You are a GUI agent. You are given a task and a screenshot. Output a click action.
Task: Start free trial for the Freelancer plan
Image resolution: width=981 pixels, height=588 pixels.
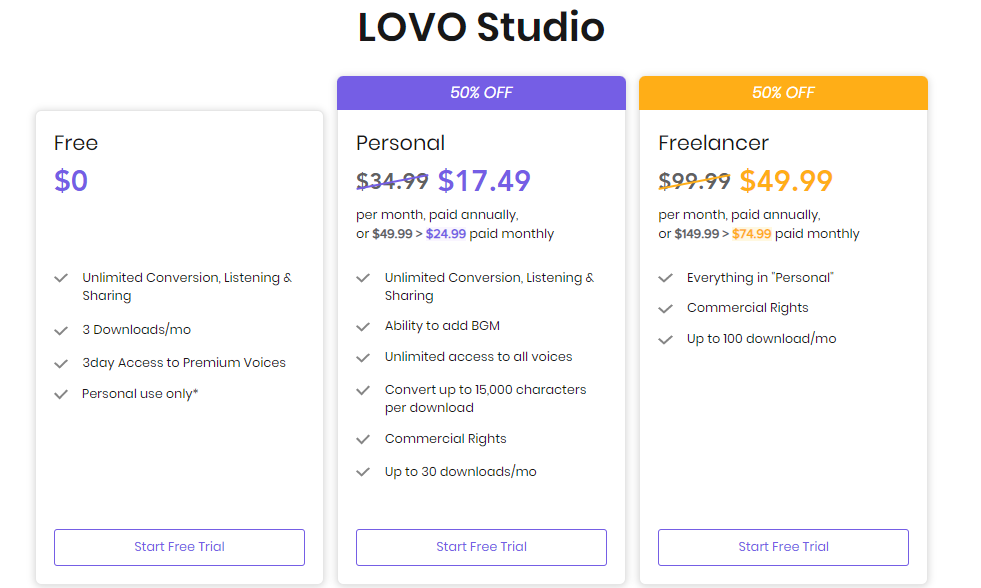point(783,547)
